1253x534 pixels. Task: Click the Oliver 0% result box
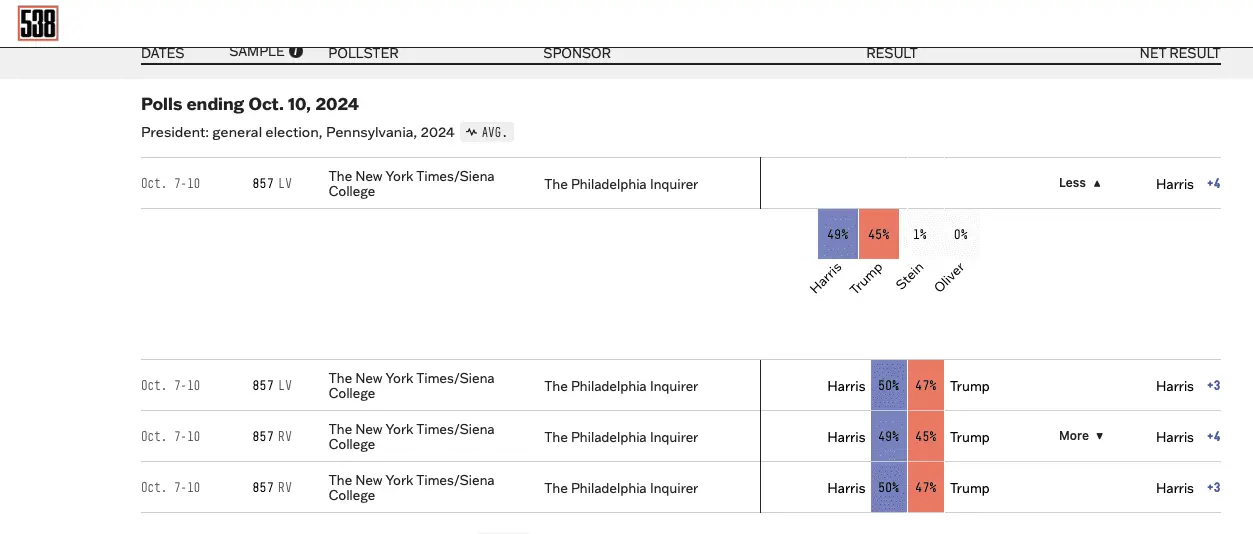(x=960, y=235)
